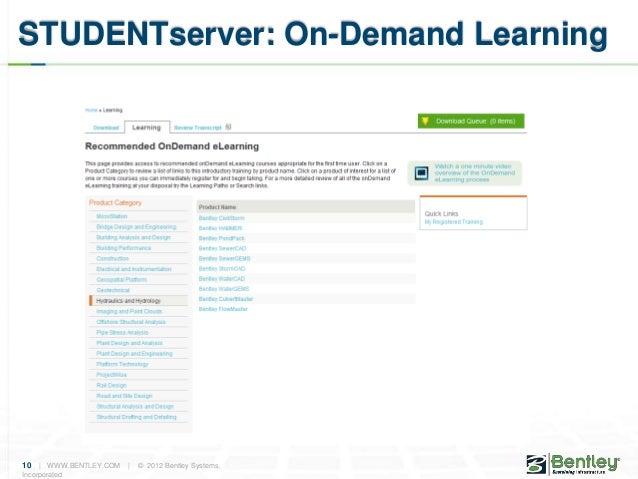Image resolution: width=638 pixels, height=479 pixels.
Task: Choose the Construction category
Action: coord(112,258)
